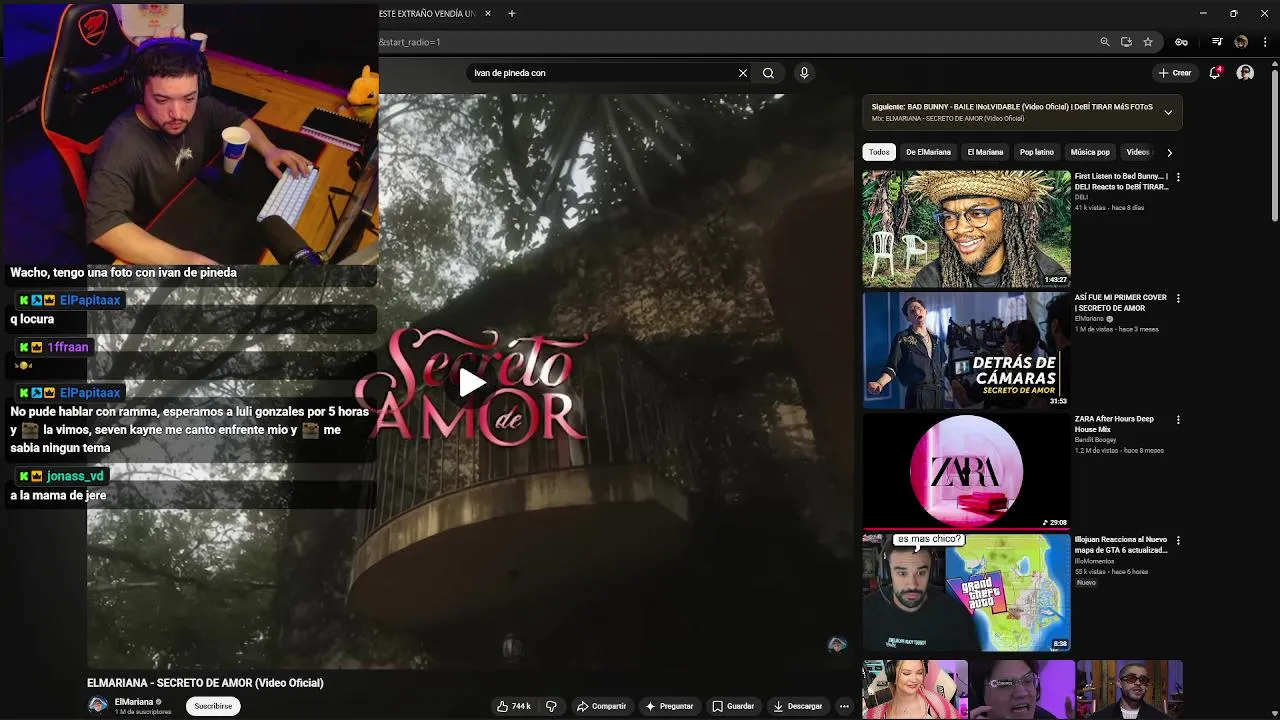Open more actions ellipsis below the video

coord(844,706)
